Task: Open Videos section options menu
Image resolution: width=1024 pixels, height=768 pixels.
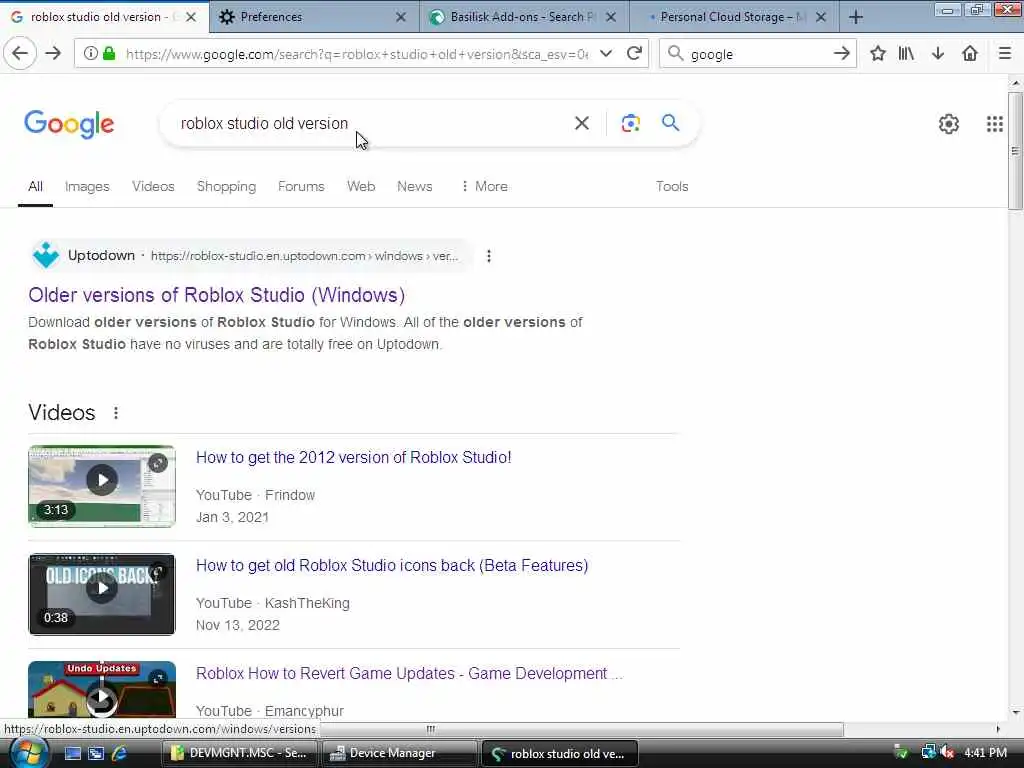Action: (x=116, y=413)
